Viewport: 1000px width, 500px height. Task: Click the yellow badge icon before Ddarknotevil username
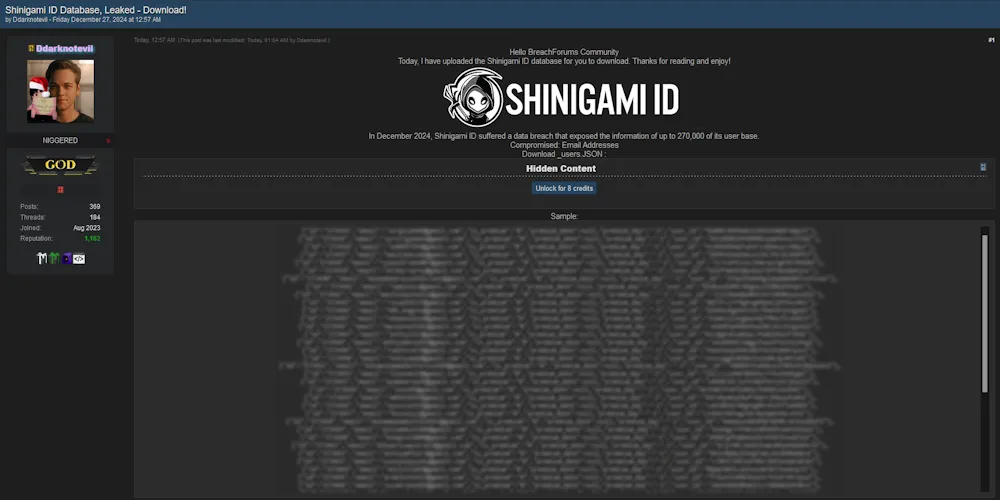pos(31,48)
